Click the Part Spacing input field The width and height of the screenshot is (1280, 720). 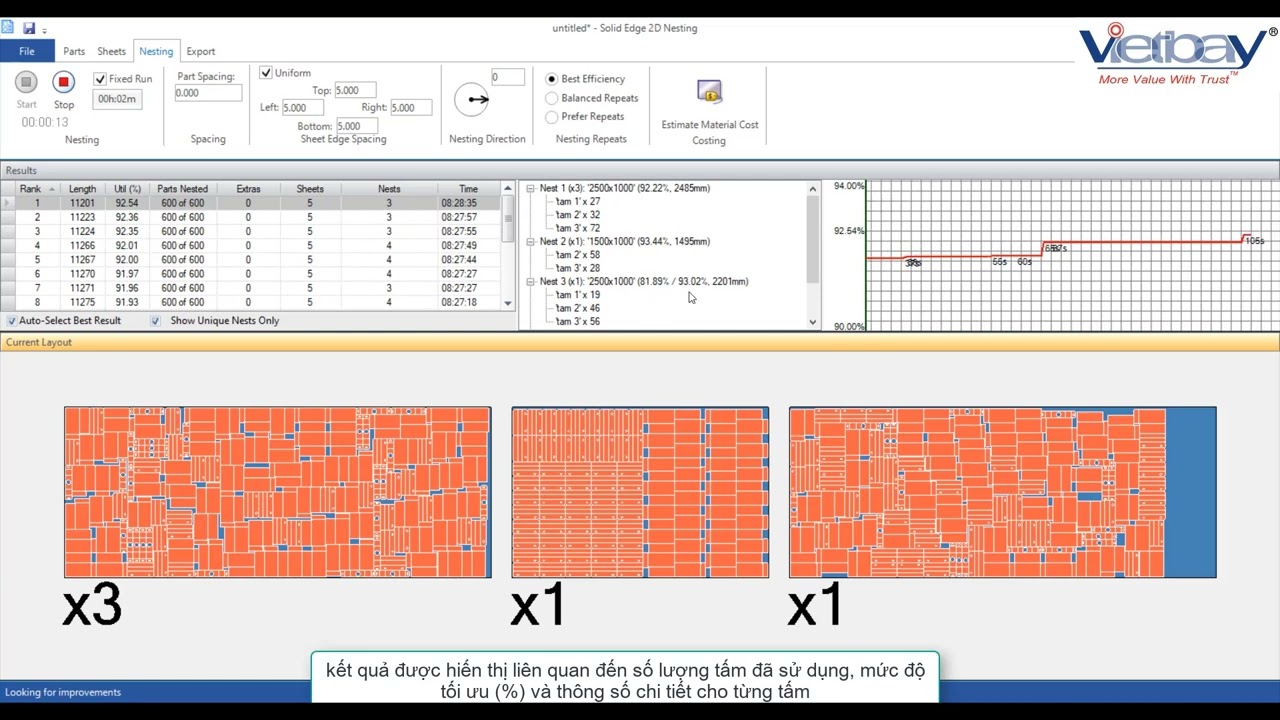(x=208, y=93)
